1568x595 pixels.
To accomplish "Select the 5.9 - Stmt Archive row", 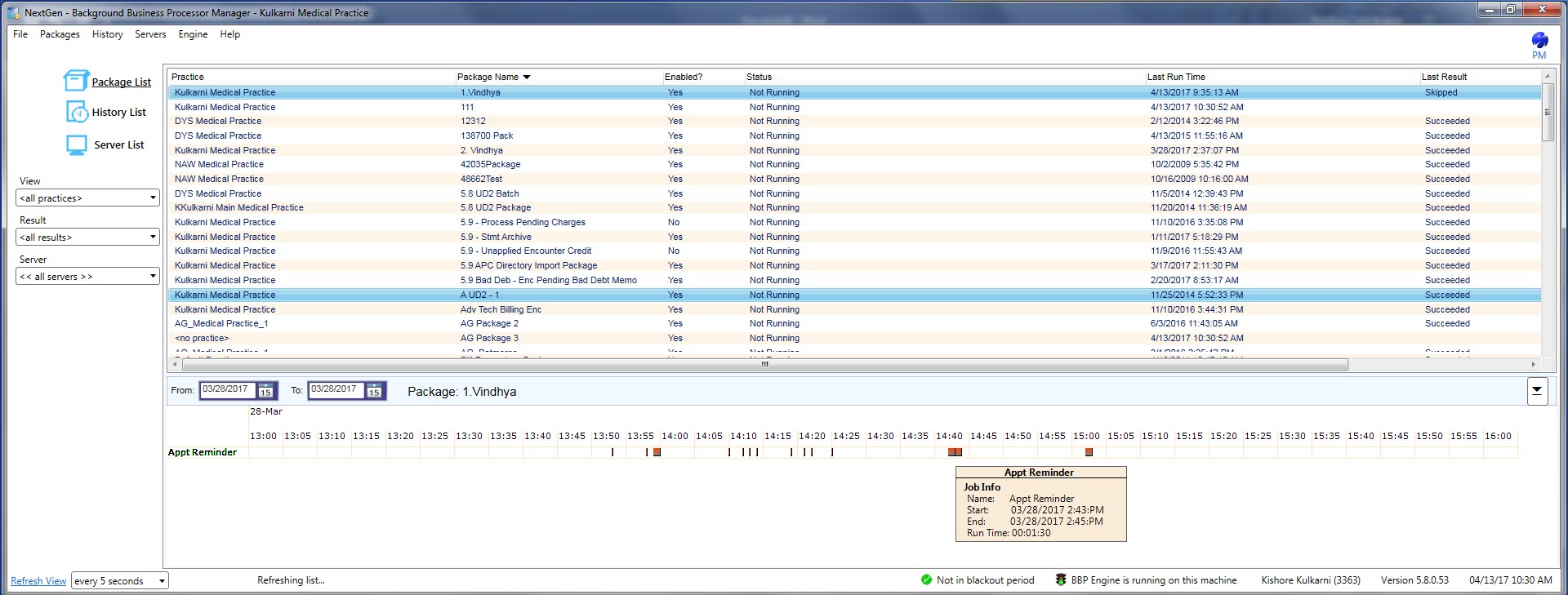I will click(854, 237).
